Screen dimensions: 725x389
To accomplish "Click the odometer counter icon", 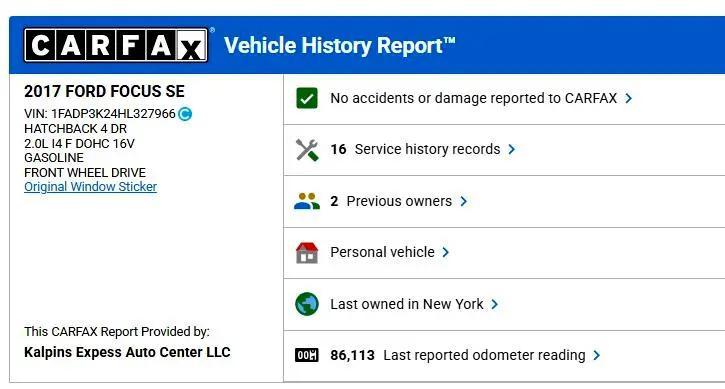I will (307, 355).
